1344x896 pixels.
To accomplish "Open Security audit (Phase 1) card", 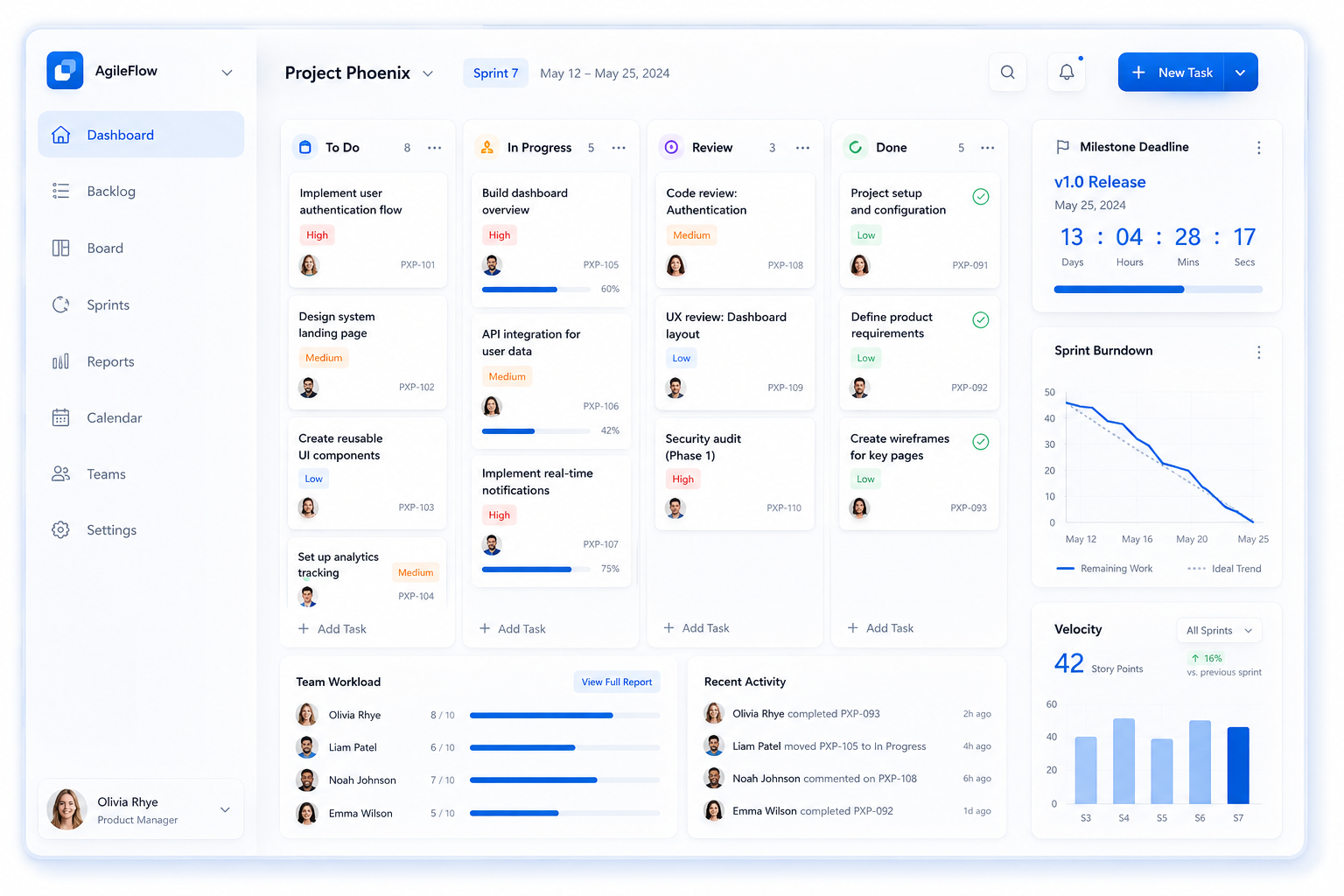I will tap(735, 473).
